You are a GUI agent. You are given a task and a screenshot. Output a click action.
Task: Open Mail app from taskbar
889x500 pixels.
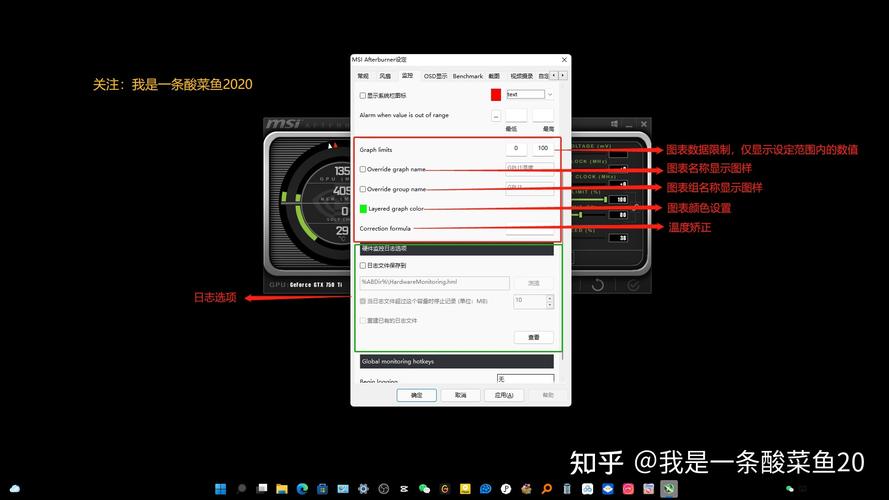(343, 489)
